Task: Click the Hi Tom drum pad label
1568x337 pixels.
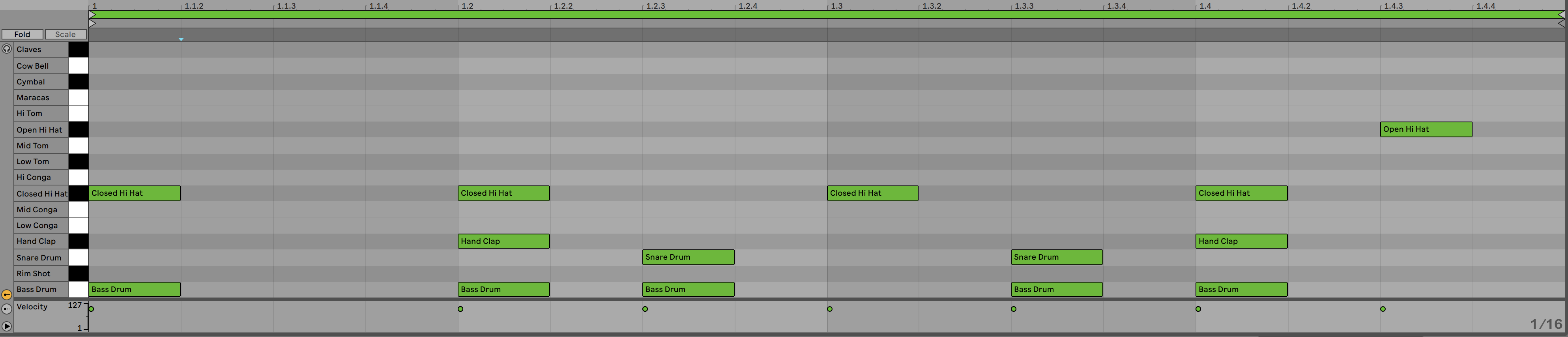Action: point(29,113)
